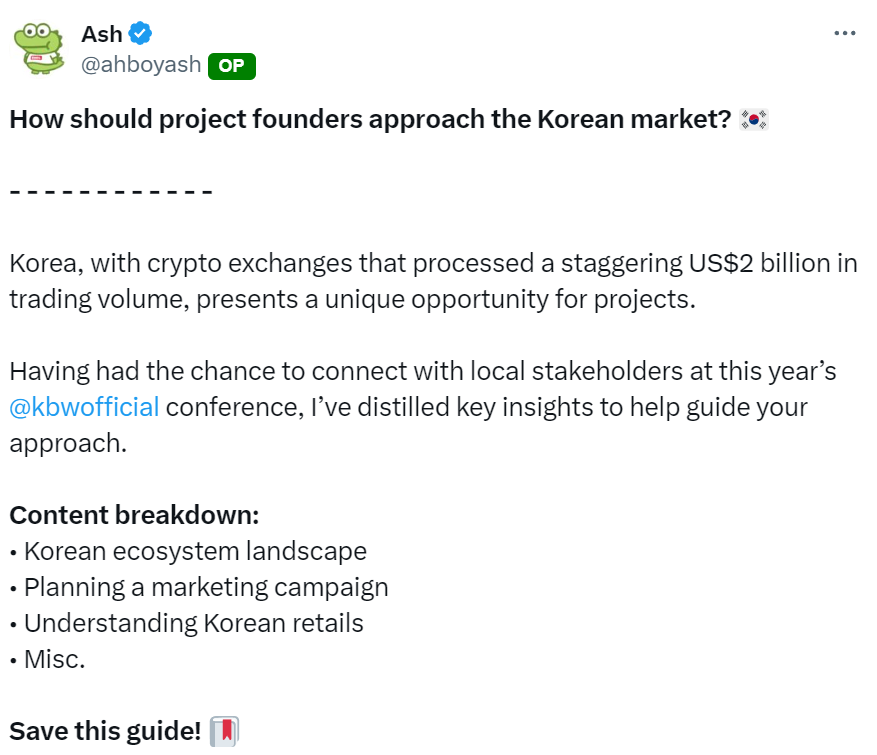Open the three-dot more options menu

pyautogui.click(x=844, y=33)
